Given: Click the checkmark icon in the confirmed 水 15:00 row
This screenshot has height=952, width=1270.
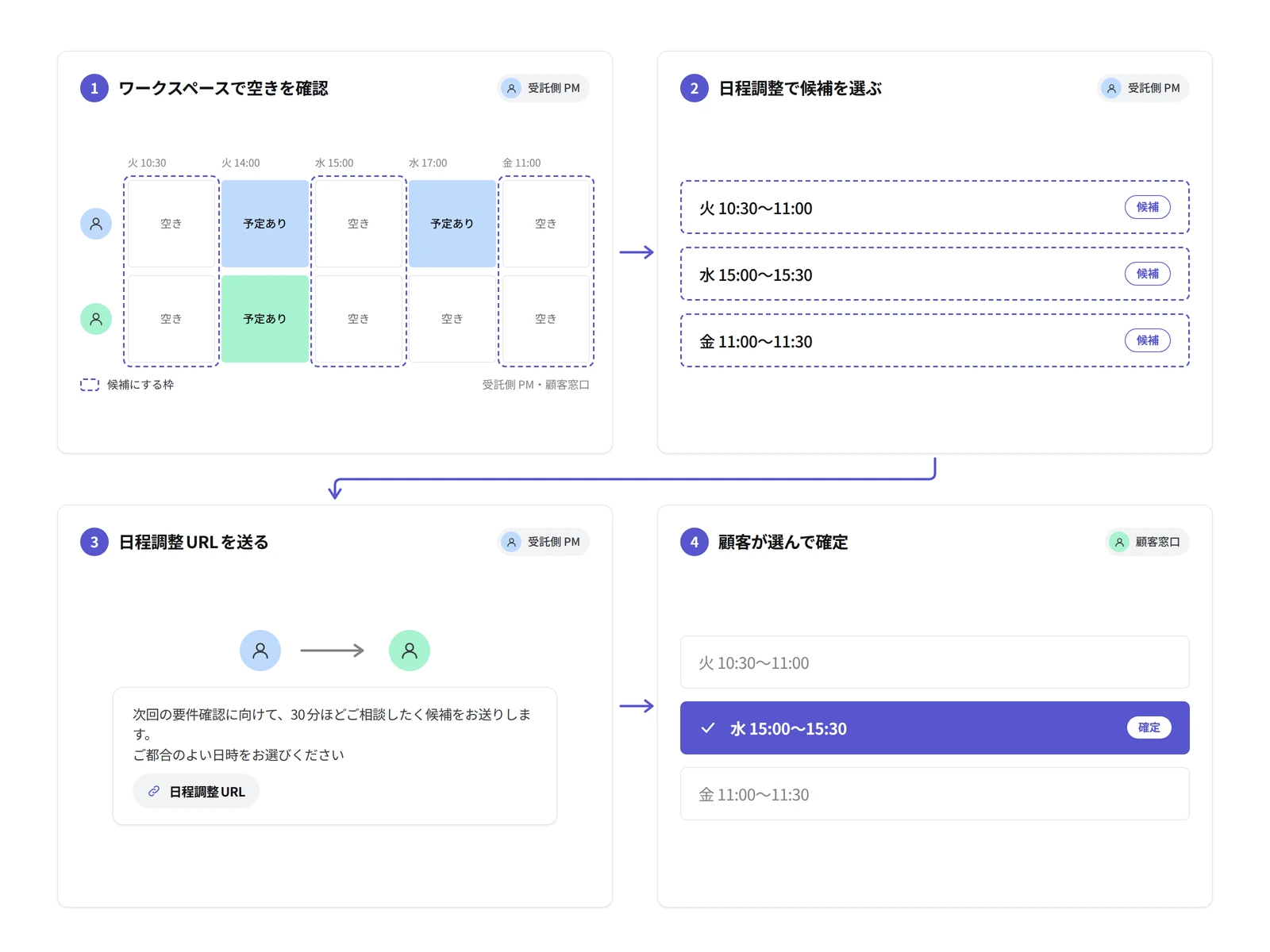Looking at the screenshot, I should [x=708, y=727].
